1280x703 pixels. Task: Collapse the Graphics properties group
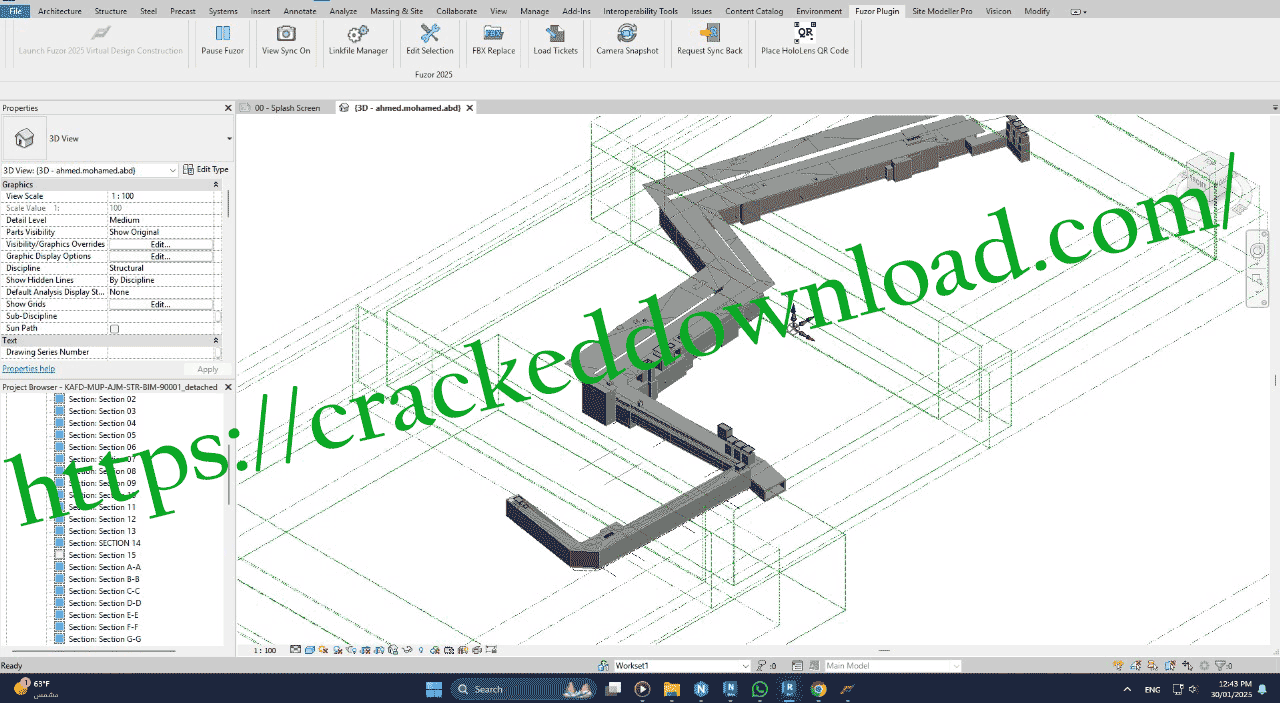[217, 185]
